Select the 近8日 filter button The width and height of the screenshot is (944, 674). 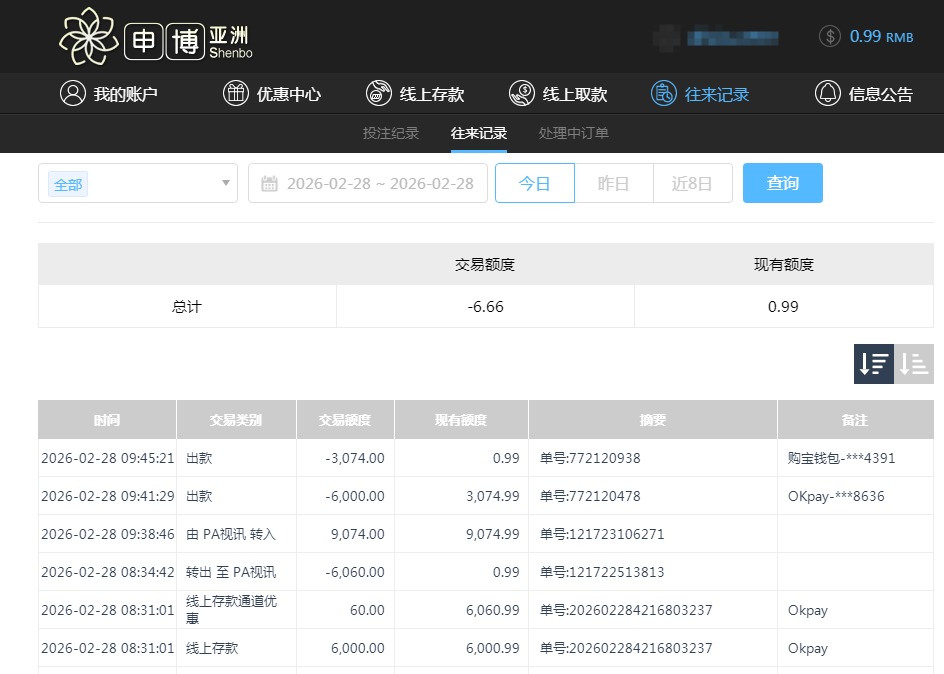692,182
